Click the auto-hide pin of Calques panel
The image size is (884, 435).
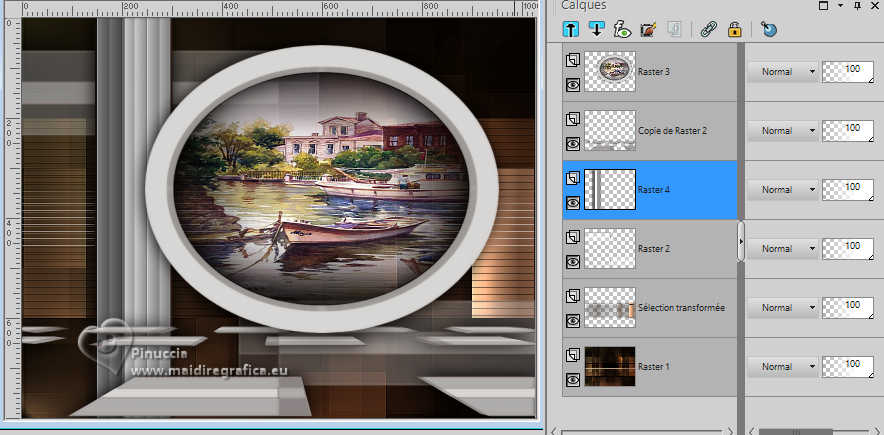click(858, 6)
